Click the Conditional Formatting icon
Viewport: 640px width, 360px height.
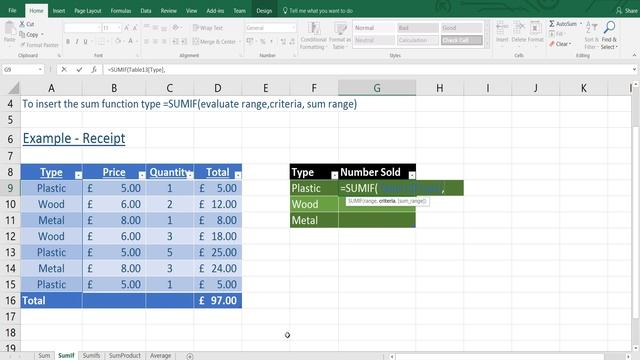coord(313,29)
